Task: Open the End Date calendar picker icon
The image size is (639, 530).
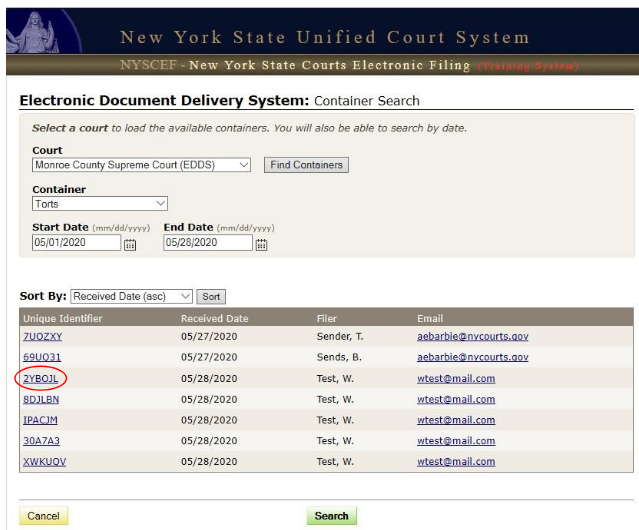Action: tap(261, 244)
